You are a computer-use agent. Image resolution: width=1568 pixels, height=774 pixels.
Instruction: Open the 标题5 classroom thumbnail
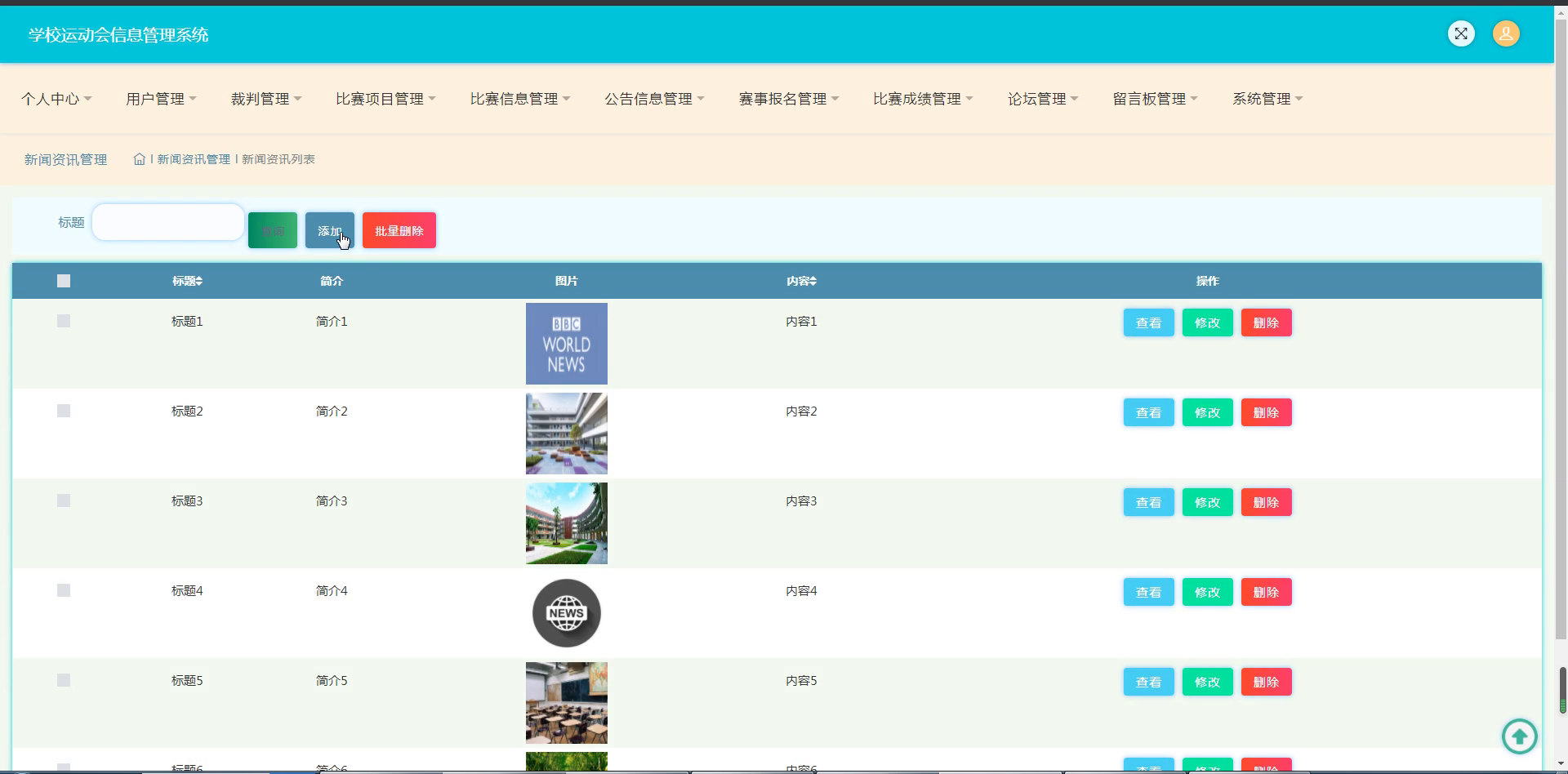tap(567, 703)
